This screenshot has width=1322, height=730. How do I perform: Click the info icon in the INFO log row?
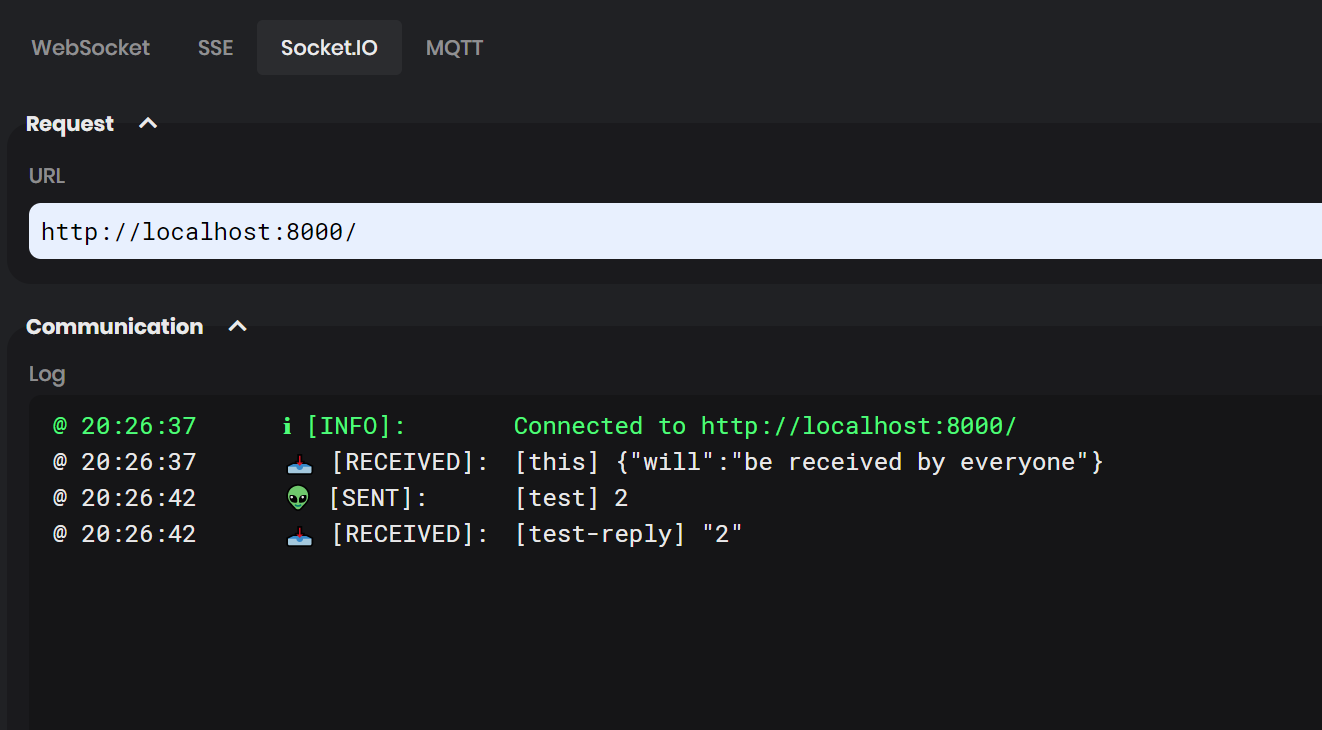click(287, 427)
